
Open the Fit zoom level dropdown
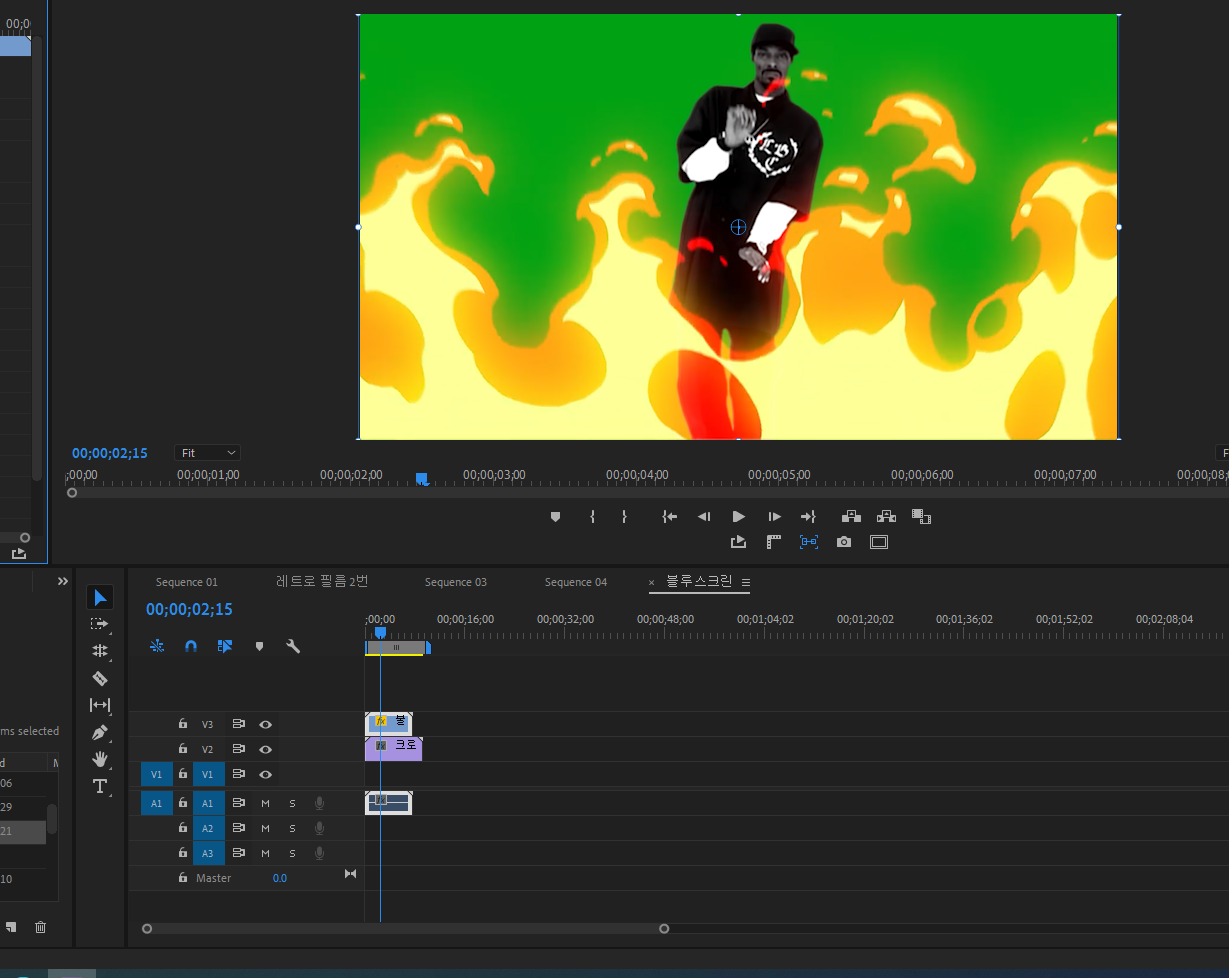tap(208, 453)
